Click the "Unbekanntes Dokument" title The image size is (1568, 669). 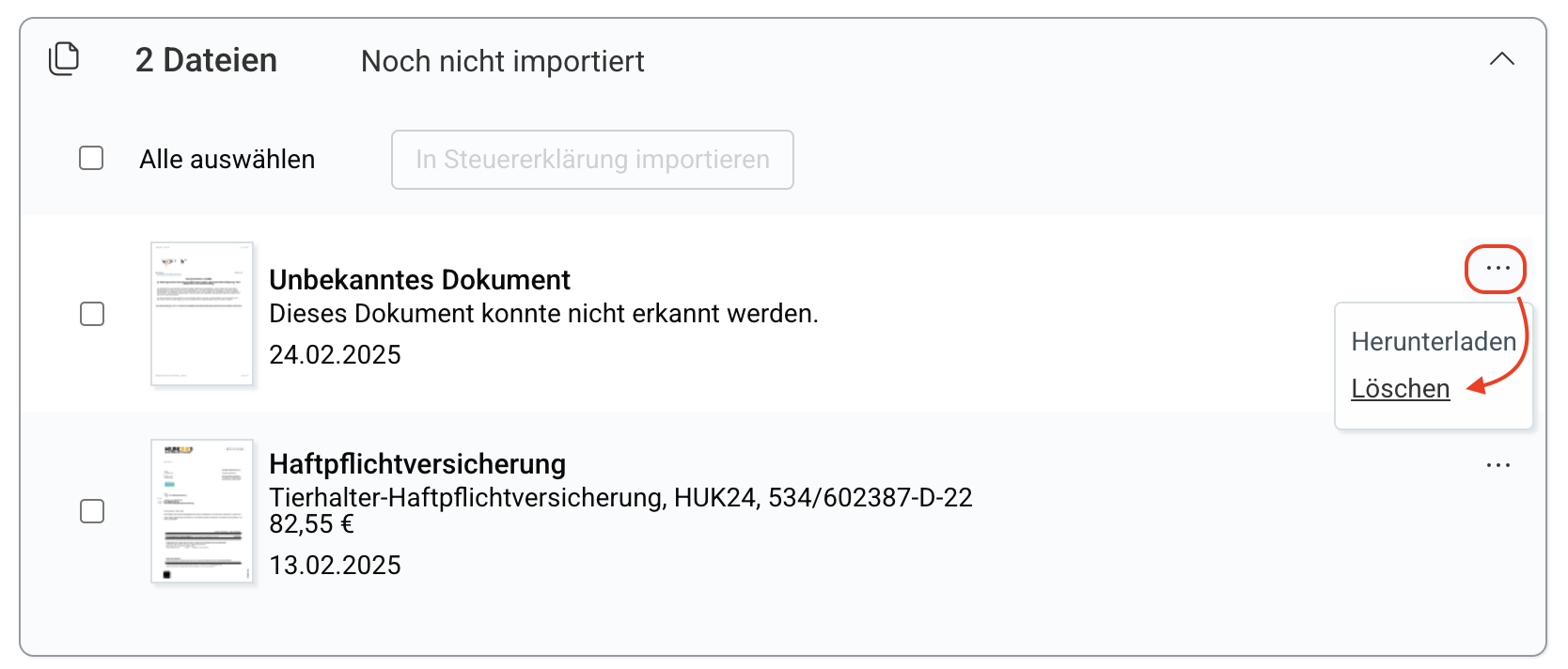[x=419, y=280]
